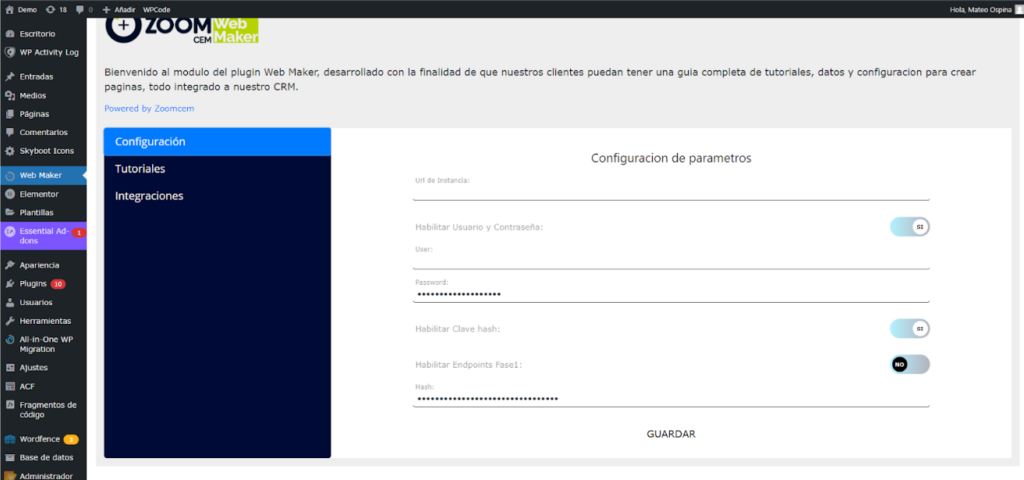Viewport: 1024px width, 480px height.
Task: Click the comments bubble in admin bar
Action: (x=79, y=9)
